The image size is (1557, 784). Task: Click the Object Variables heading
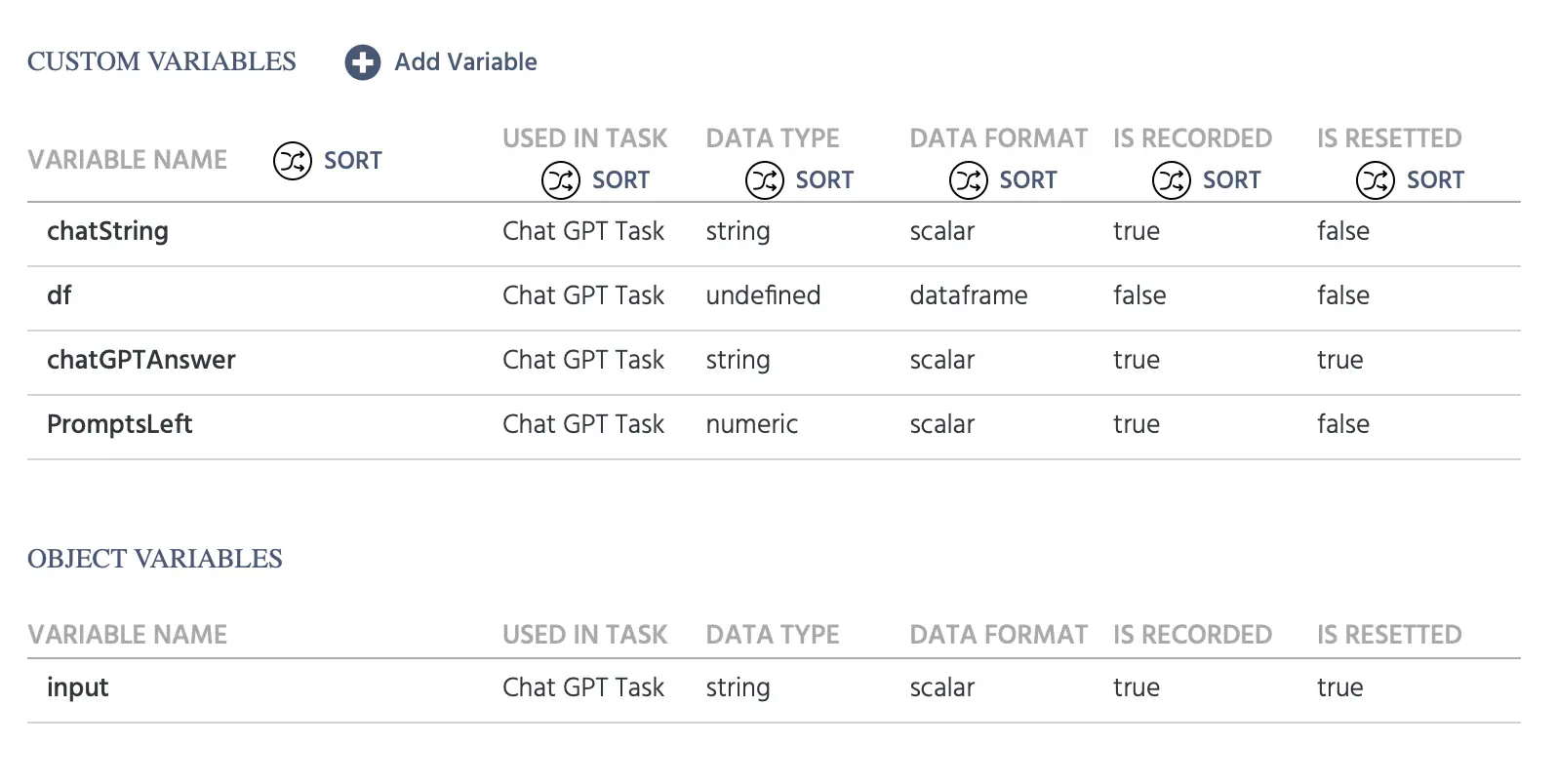[x=155, y=559]
